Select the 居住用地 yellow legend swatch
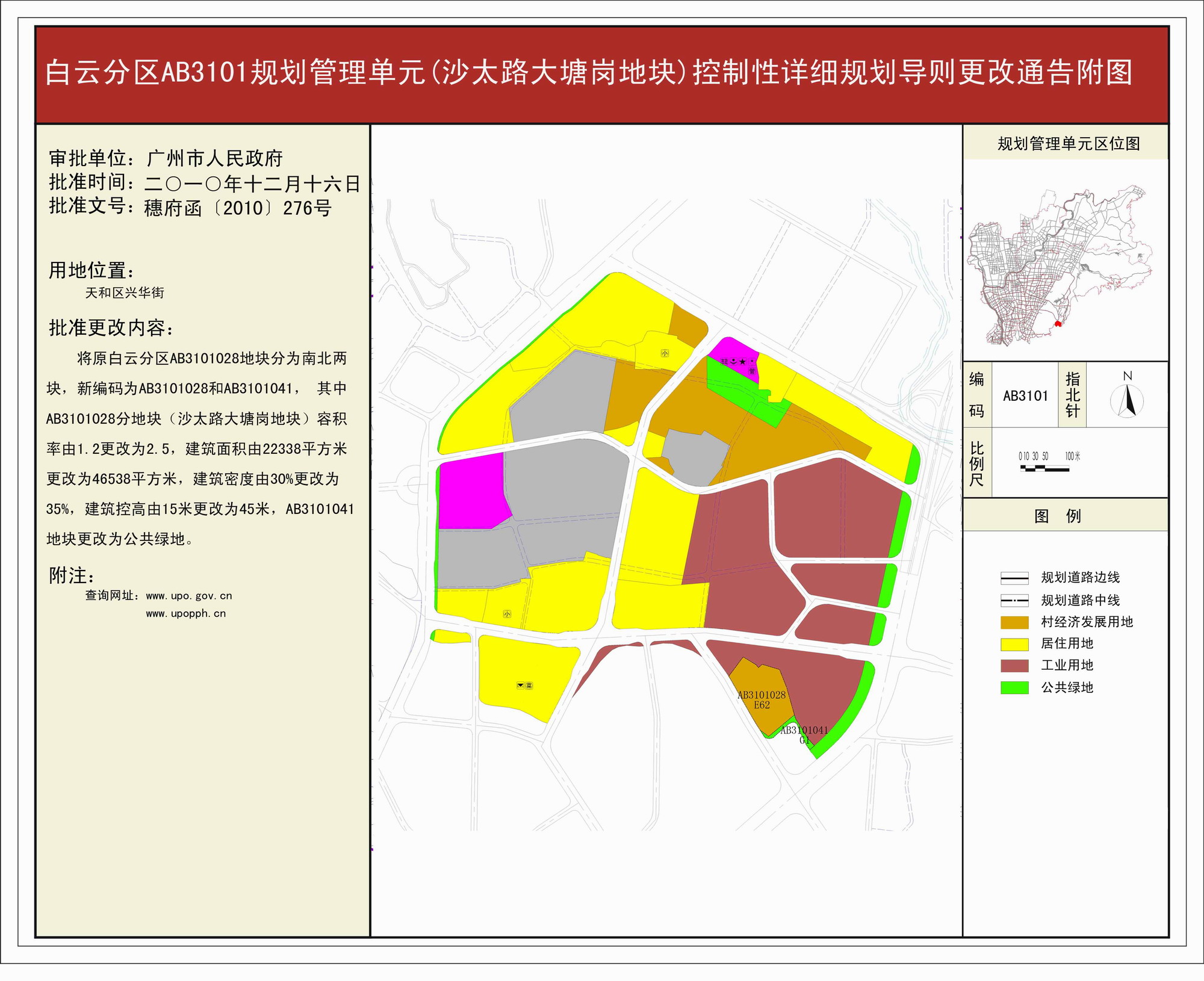Screen dimensions: 1204x981 pos(1014,644)
